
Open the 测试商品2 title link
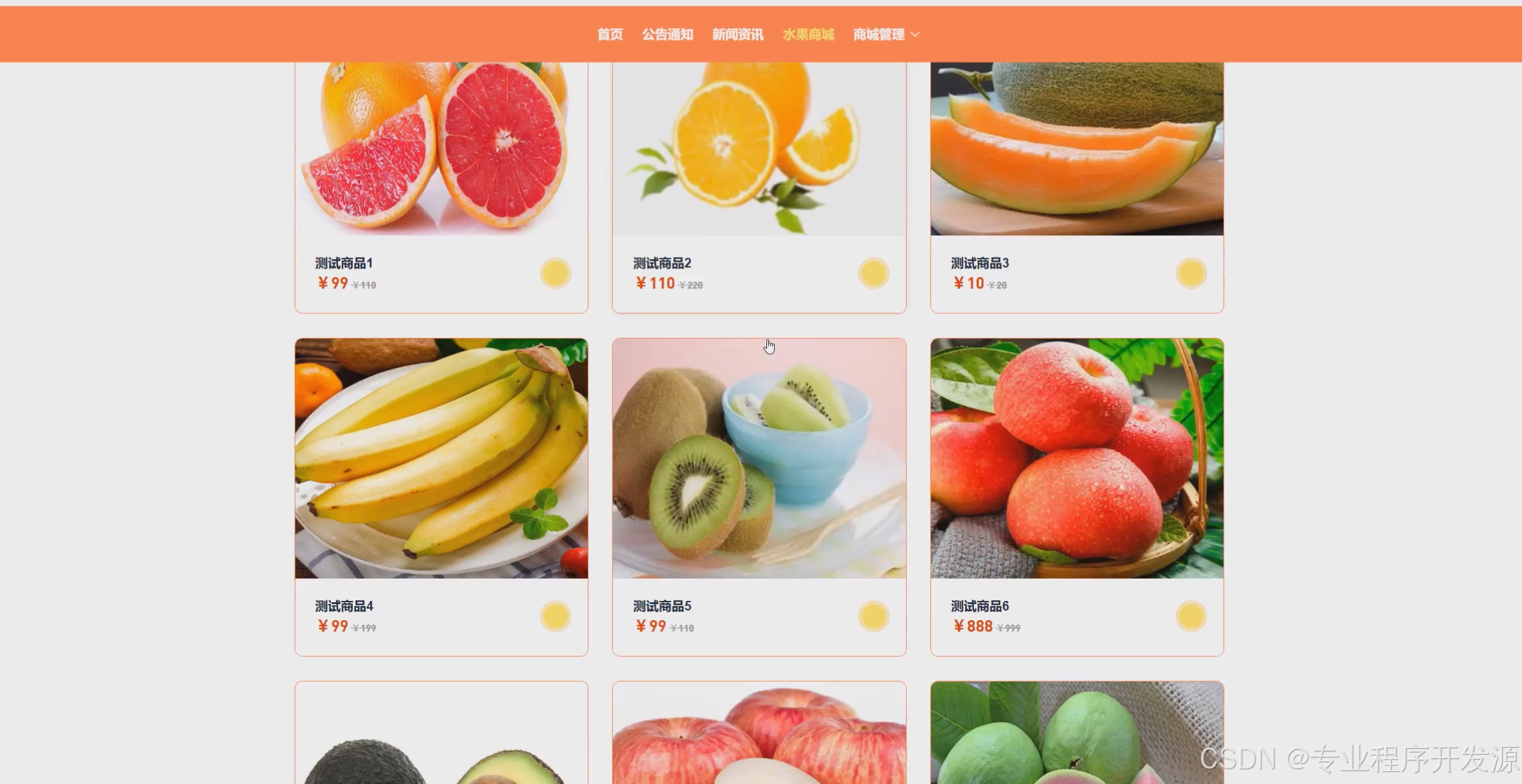tap(662, 263)
